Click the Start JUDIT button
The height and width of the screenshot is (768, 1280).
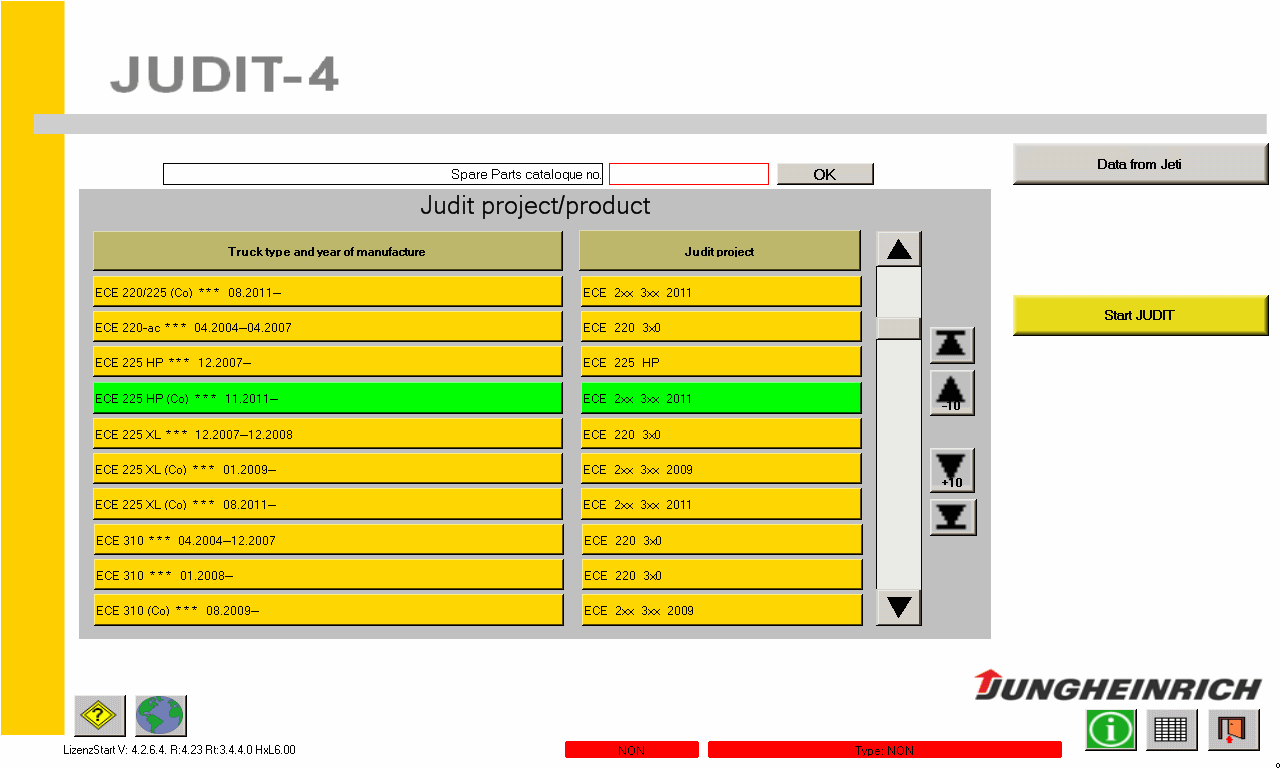click(x=1140, y=315)
